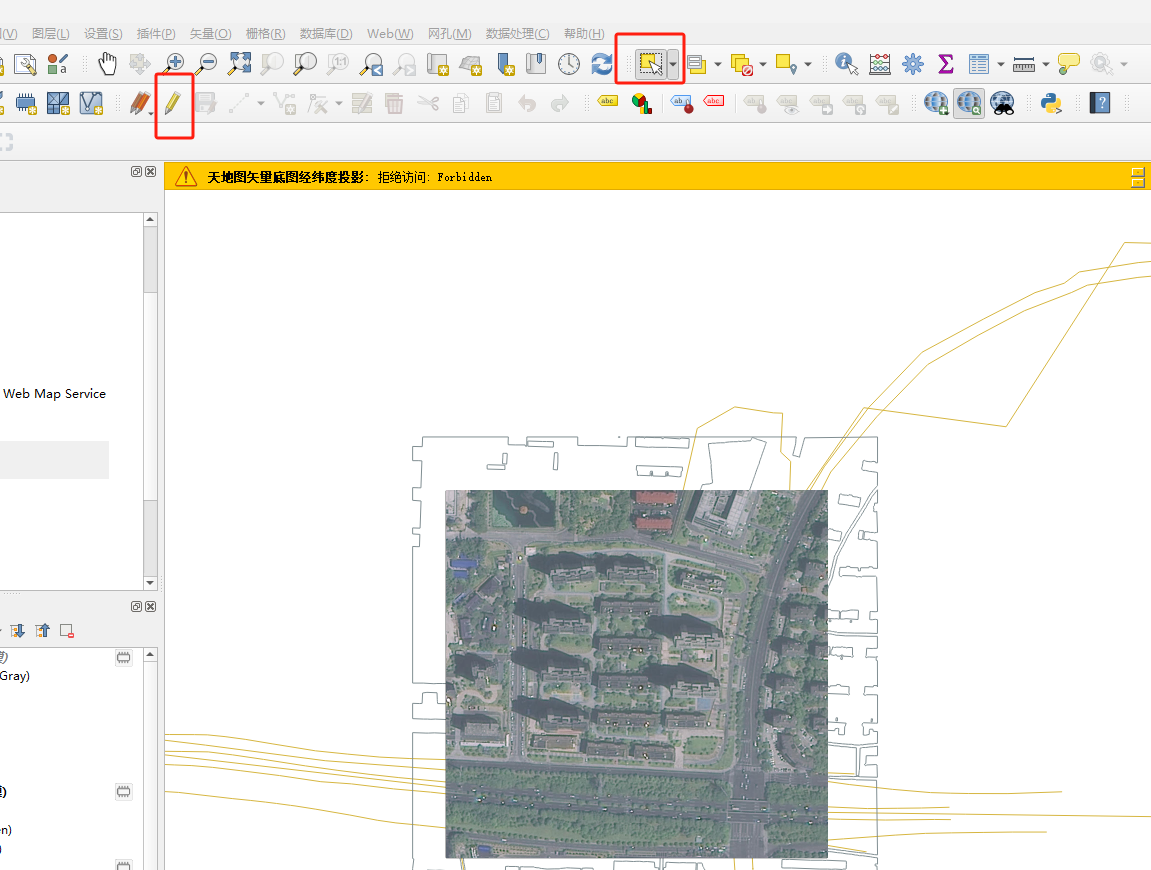1151x870 pixels.
Task: Open the Processing Toolbox gear icon
Action: [912, 64]
